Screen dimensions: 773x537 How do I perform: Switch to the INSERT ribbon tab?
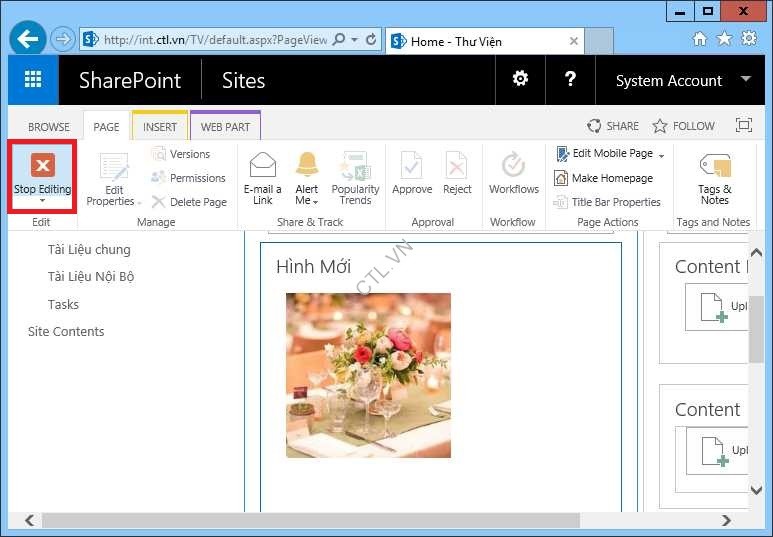(x=159, y=127)
